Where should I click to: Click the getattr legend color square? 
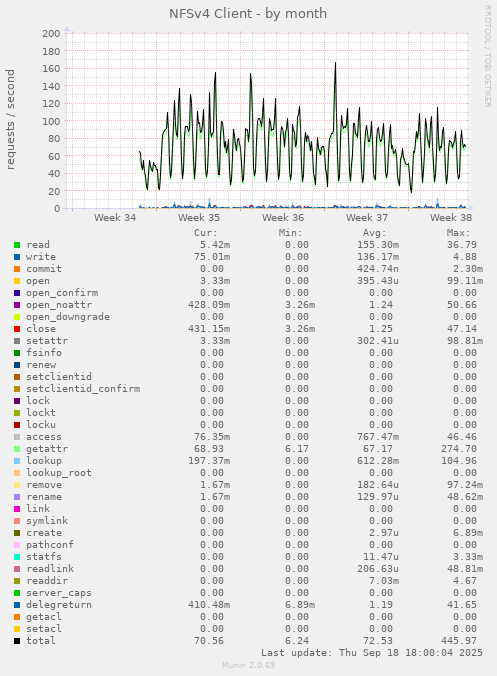tap(17, 449)
